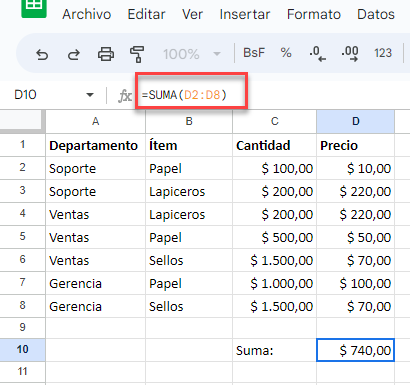Select column A header

[x=95, y=121]
